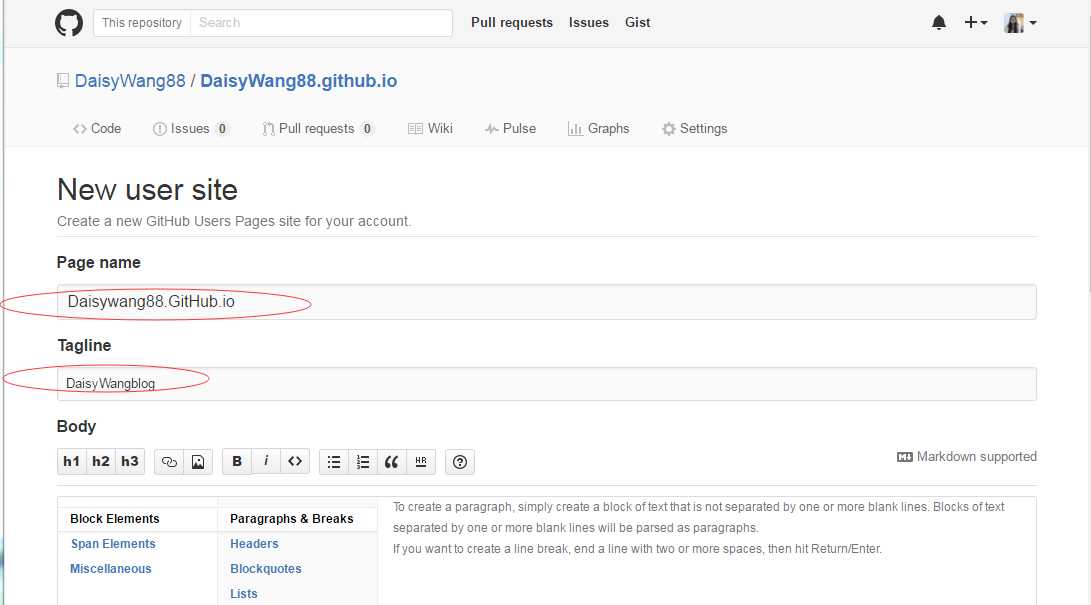Image resolution: width=1091 pixels, height=605 pixels.
Task: Open the user avatar menu
Action: [1020, 23]
